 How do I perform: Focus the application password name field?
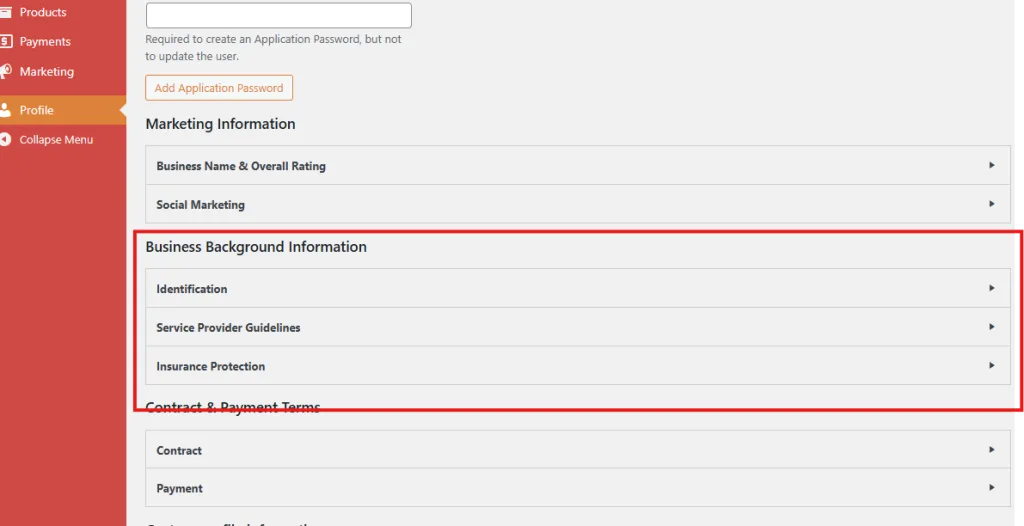coord(278,15)
